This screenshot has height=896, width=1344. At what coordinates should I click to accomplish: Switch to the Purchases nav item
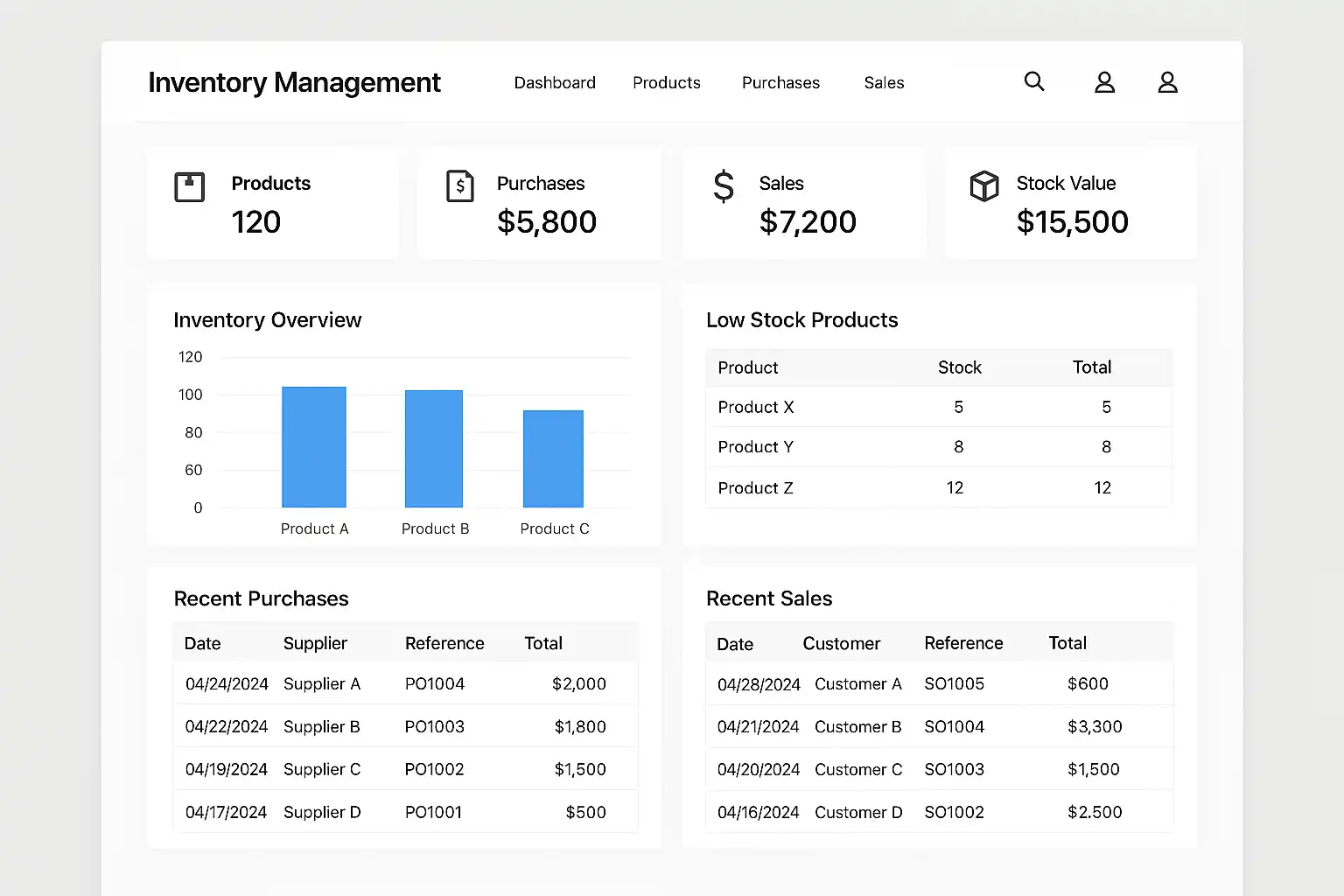[x=780, y=83]
